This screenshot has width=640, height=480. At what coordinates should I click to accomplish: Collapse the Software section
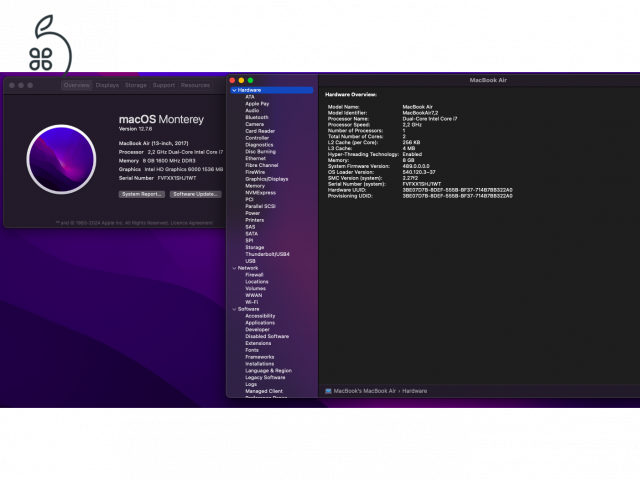pos(234,309)
